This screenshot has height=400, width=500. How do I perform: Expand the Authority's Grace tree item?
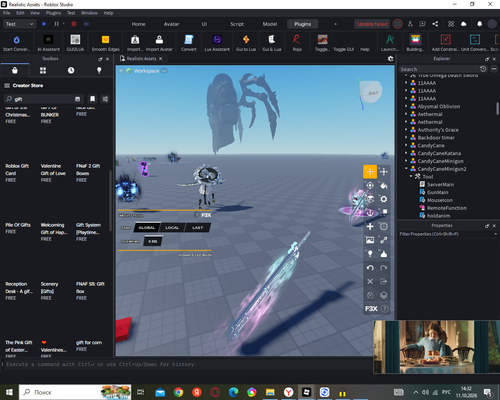point(406,130)
